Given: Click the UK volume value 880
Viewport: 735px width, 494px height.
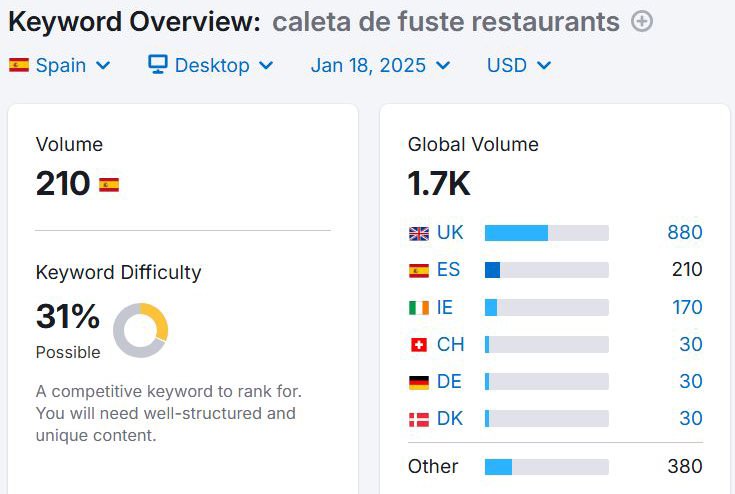Looking at the screenshot, I should click(x=685, y=233).
